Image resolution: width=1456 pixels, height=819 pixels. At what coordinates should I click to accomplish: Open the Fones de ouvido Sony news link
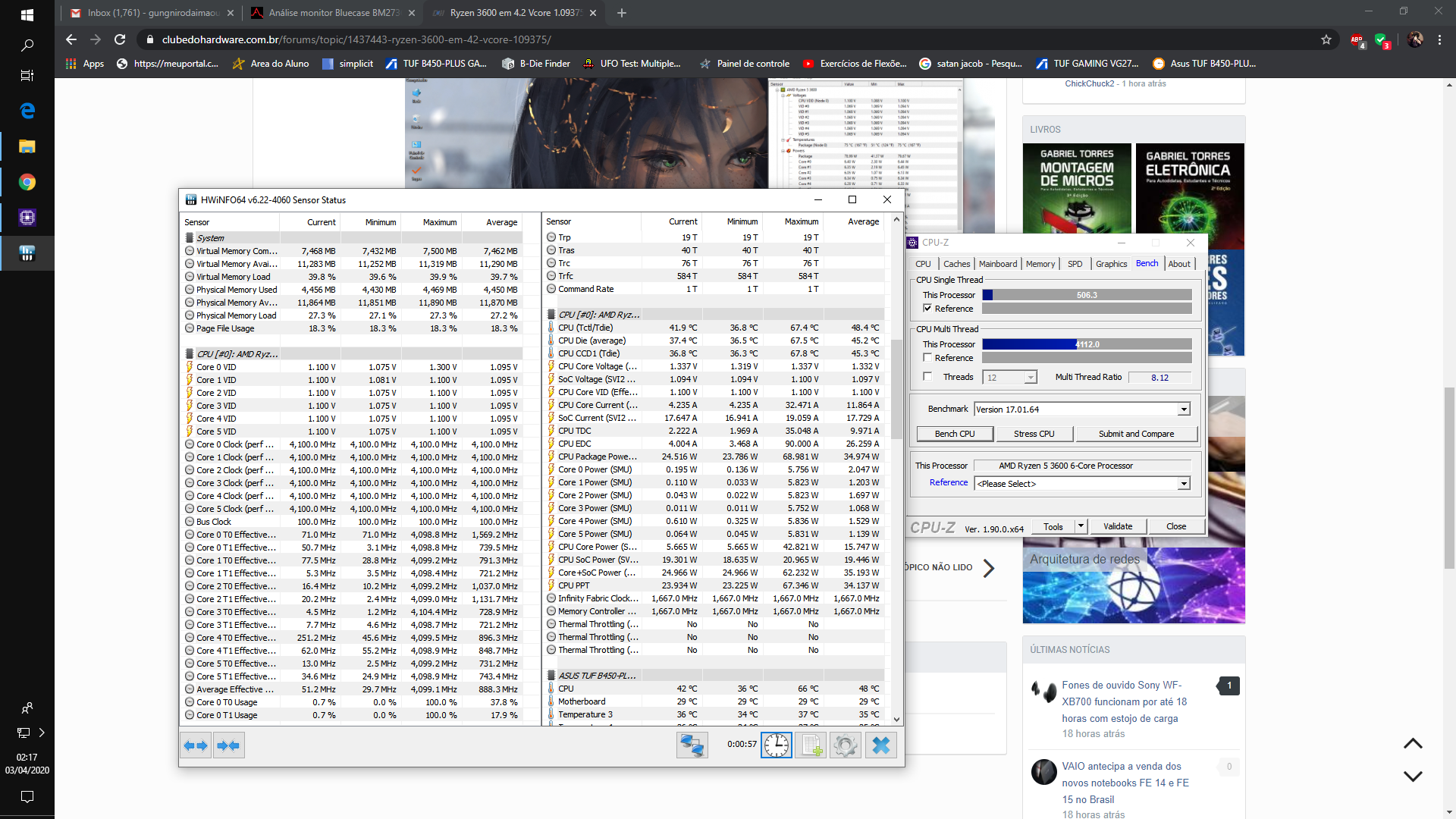(x=1125, y=701)
